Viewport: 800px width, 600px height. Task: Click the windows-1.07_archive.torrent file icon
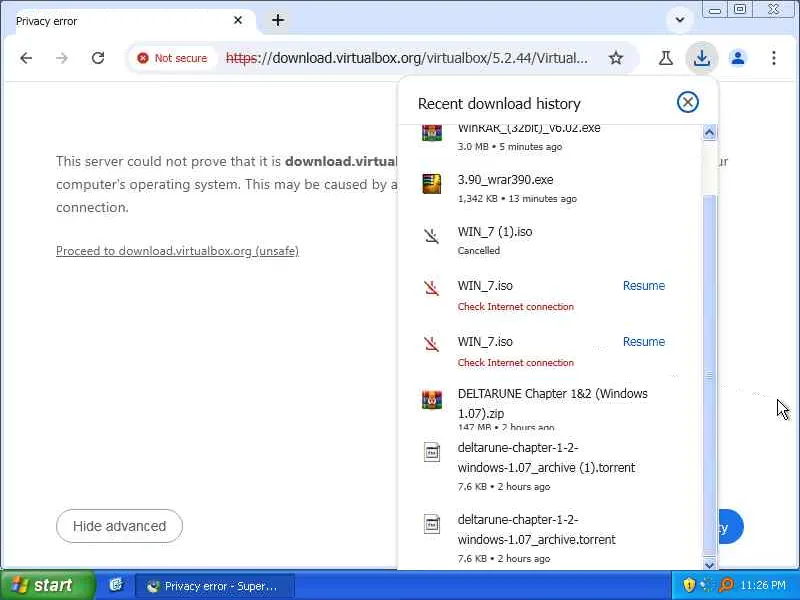coord(432,524)
